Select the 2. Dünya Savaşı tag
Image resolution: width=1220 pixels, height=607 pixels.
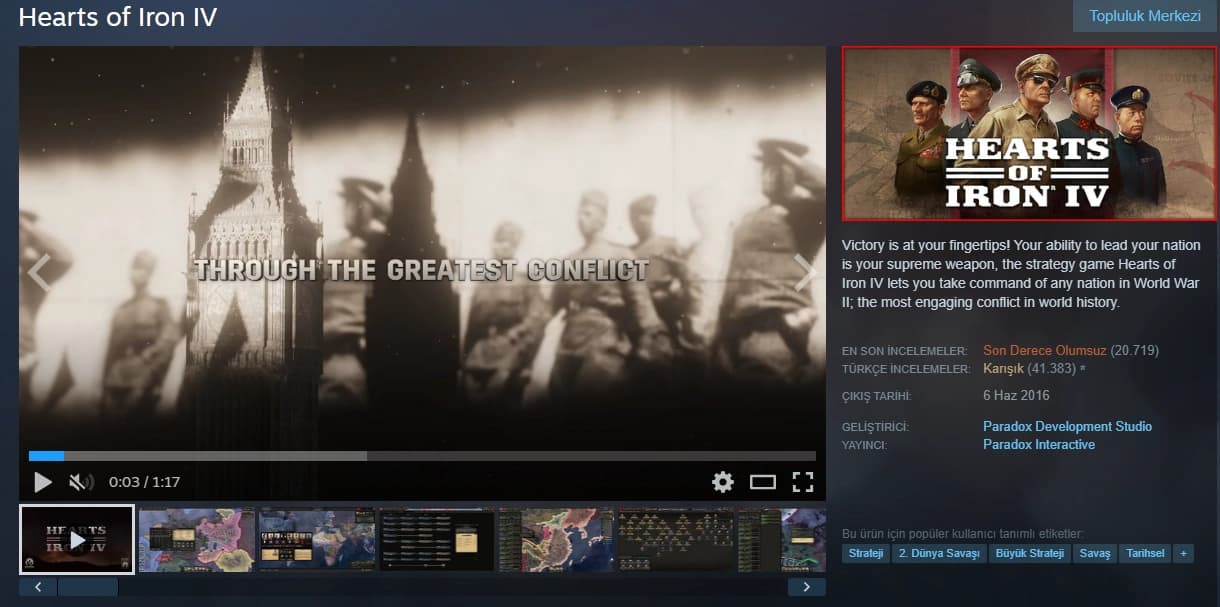point(939,553)
